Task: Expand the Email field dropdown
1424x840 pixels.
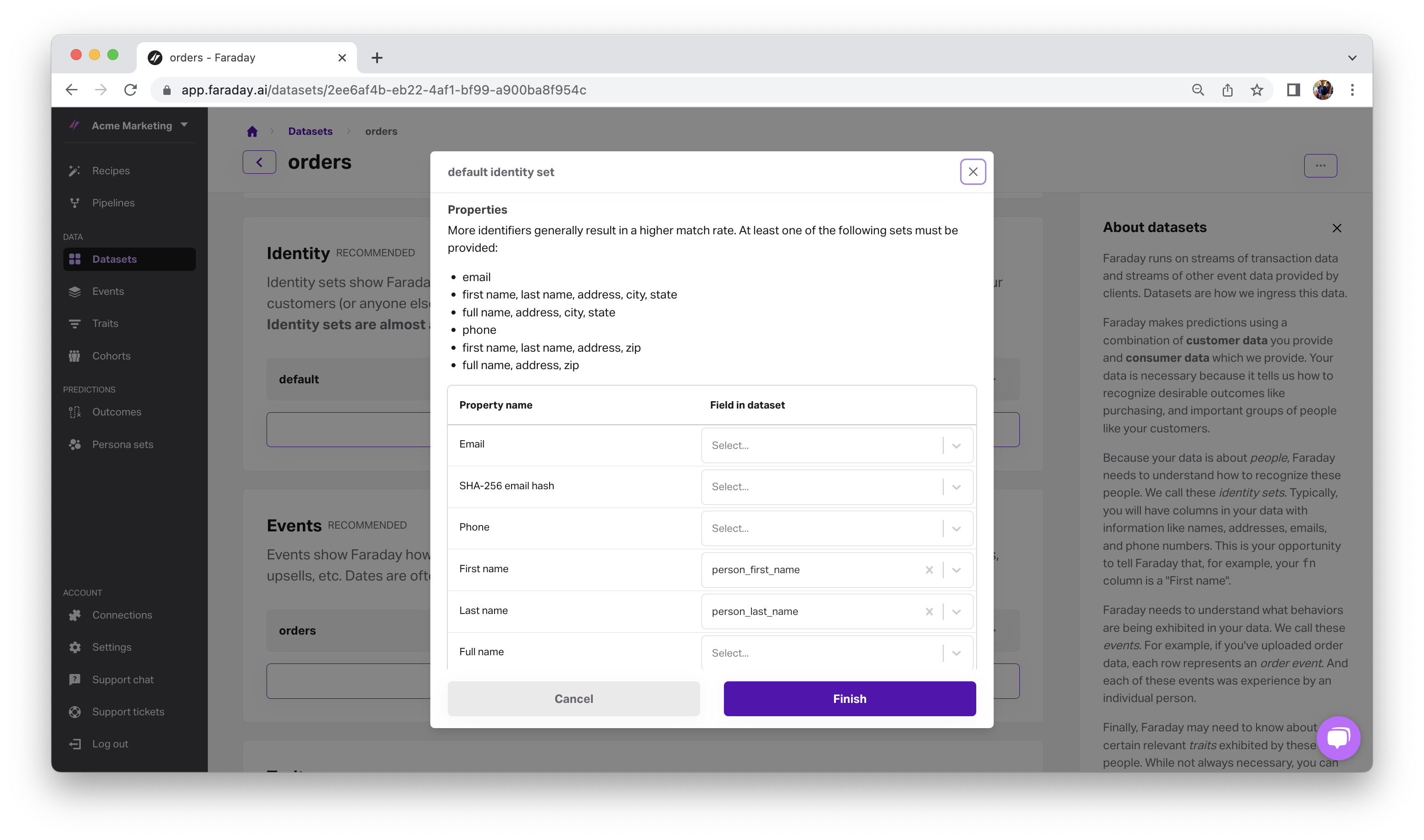Action: [956, 446]
